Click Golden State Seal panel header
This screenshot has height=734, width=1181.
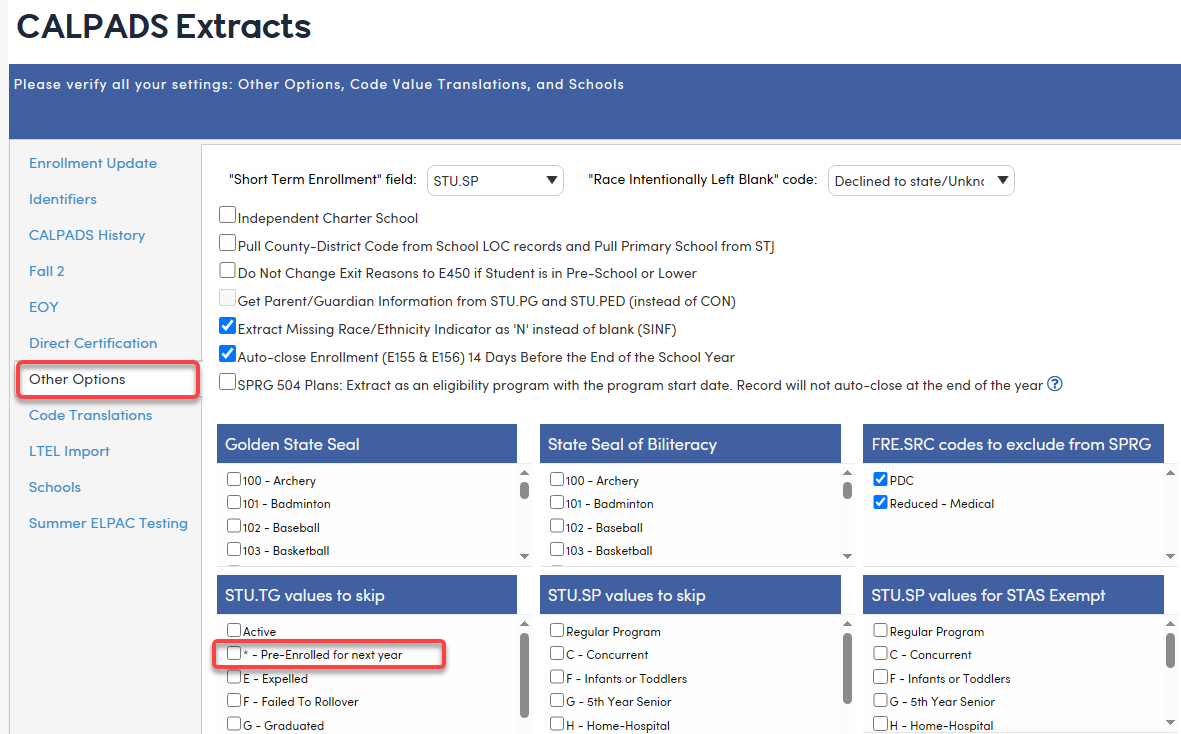pos(367,444)
